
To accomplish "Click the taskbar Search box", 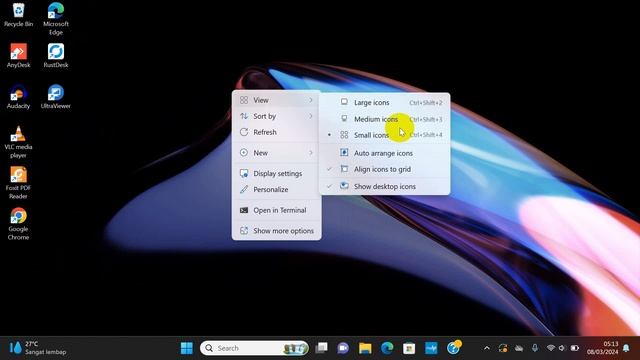I will pyautogui.click(x=254, y=348).
